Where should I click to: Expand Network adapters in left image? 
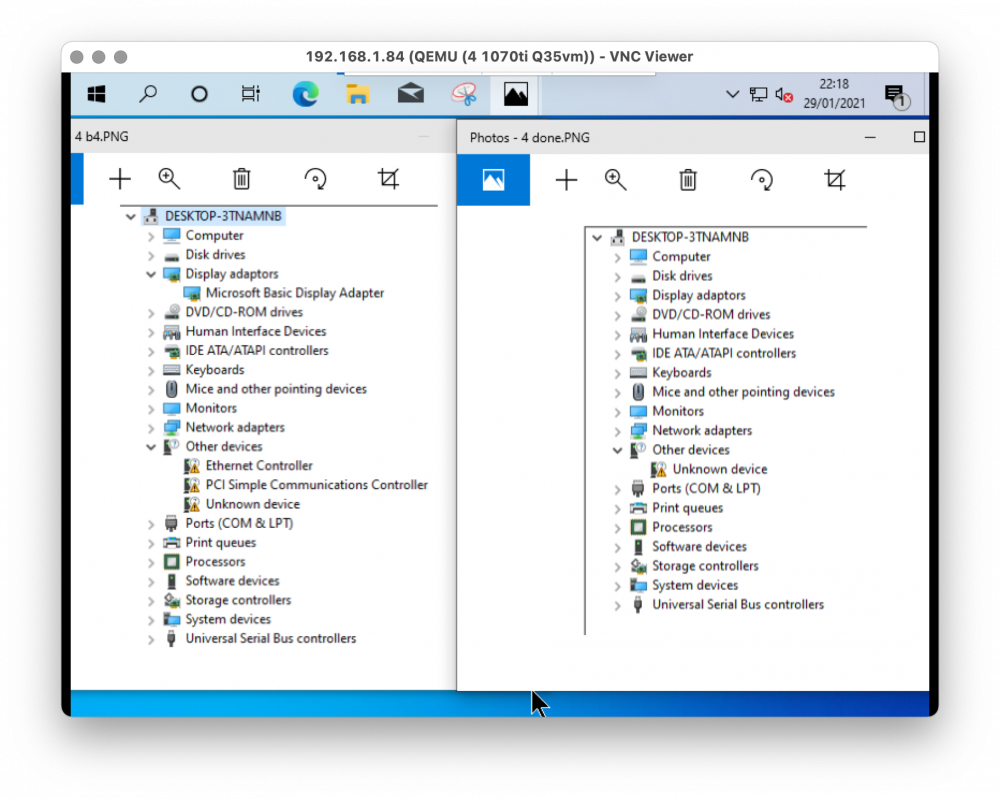pyautogui.click(x=151, y=428)
